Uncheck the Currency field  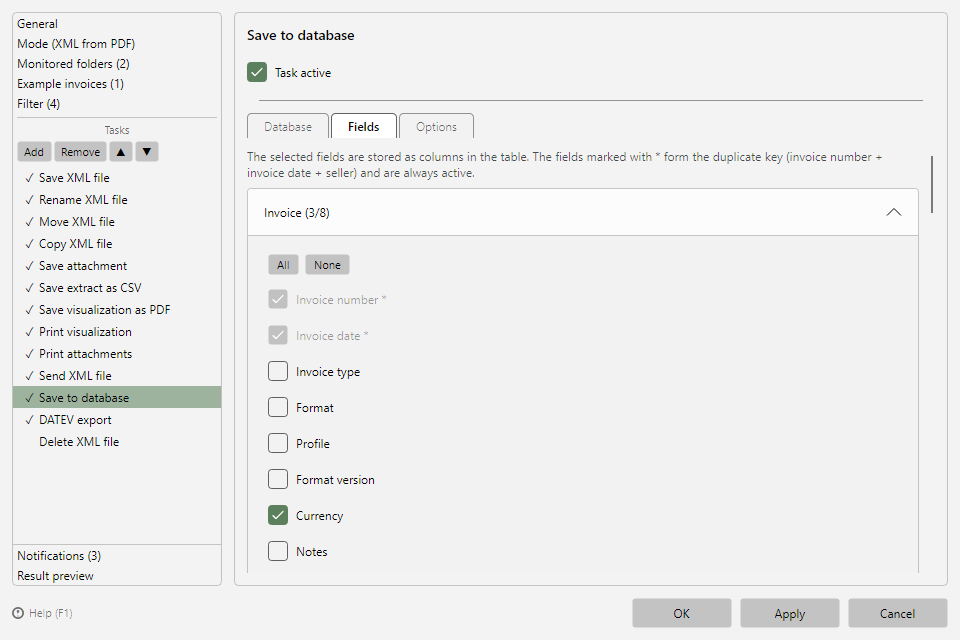(x=278, y=516)
